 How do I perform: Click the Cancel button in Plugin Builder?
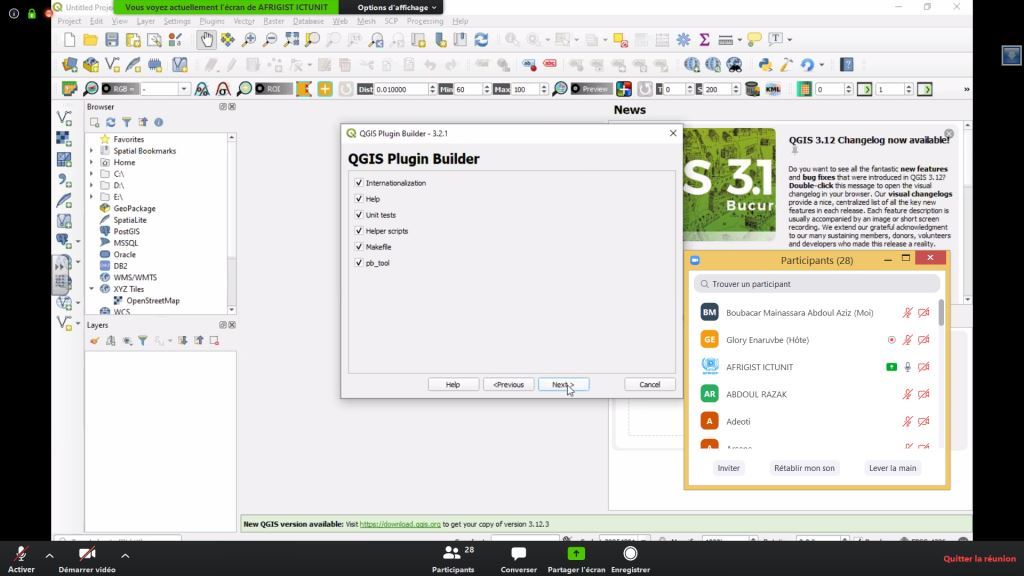coord(650,385)
